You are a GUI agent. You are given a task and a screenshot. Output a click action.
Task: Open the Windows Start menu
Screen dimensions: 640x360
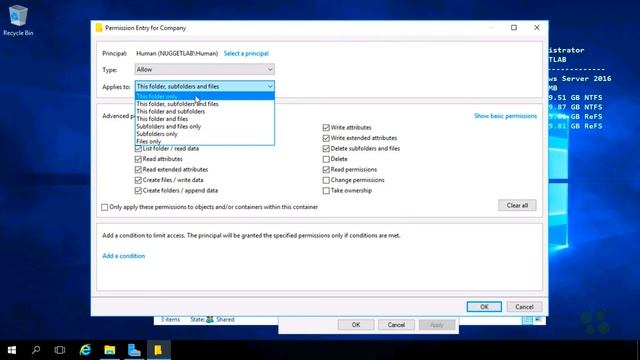[x=12, y=350]
